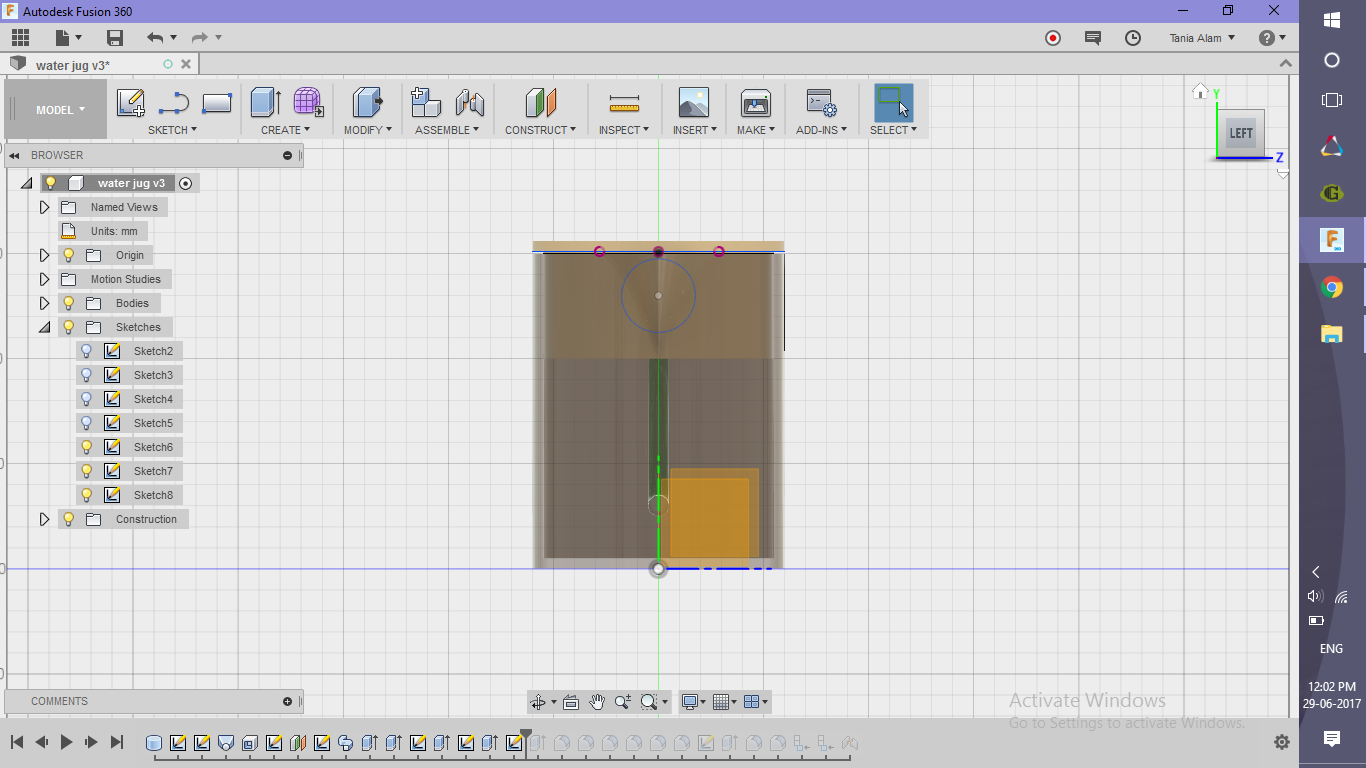The height and width of the screenshot is (768, 1366).
Task: Click the LEFT face of the ViewCube
Action: [1241, 133]
